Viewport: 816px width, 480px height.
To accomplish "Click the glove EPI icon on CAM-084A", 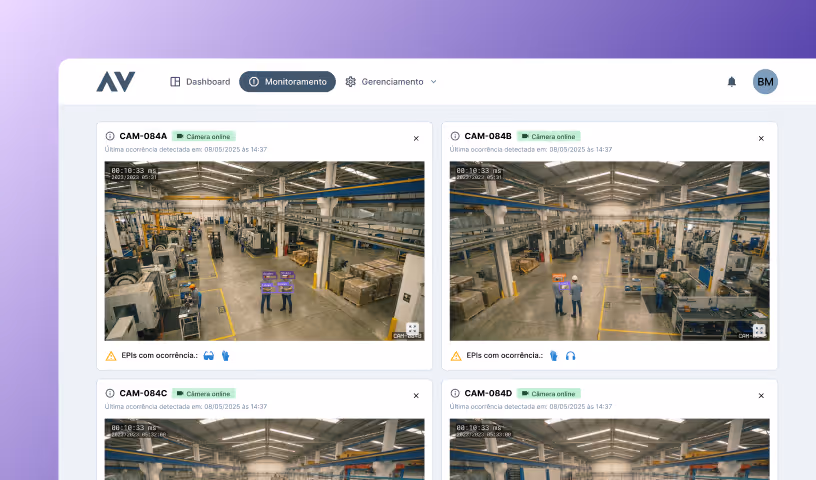I will pyautogui.click(x=225, y=356).
